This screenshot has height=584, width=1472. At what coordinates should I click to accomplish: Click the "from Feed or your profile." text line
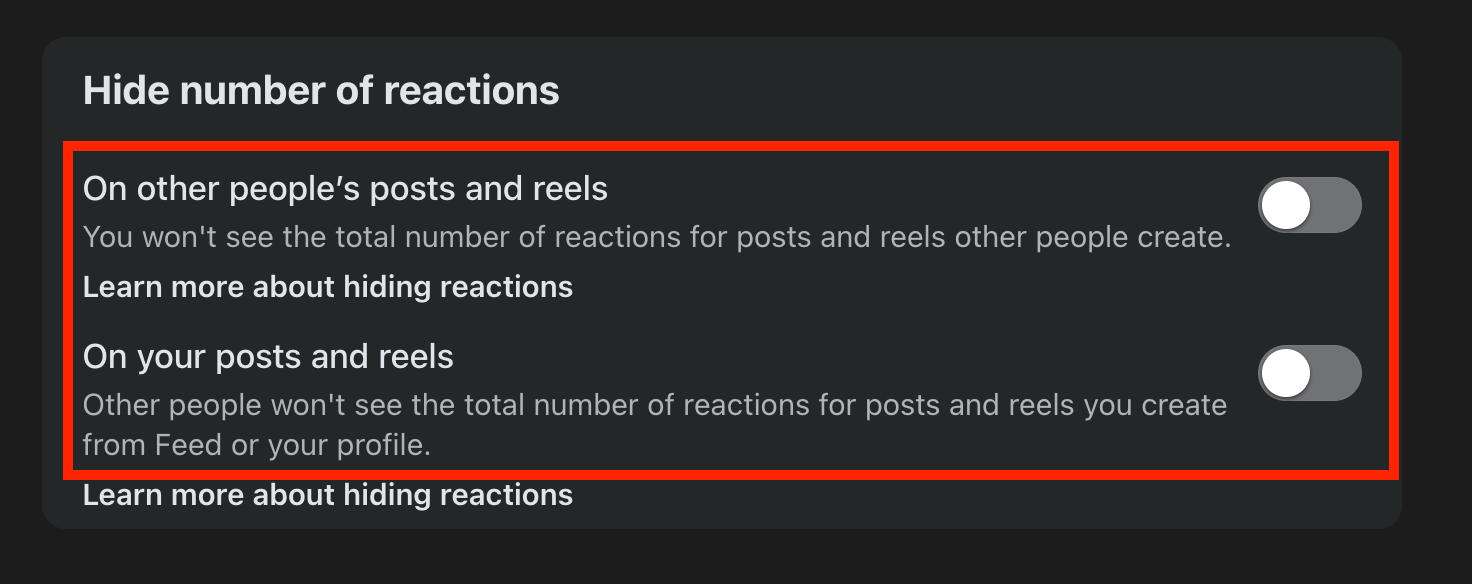pyautogui.click(x=256, y=444)
